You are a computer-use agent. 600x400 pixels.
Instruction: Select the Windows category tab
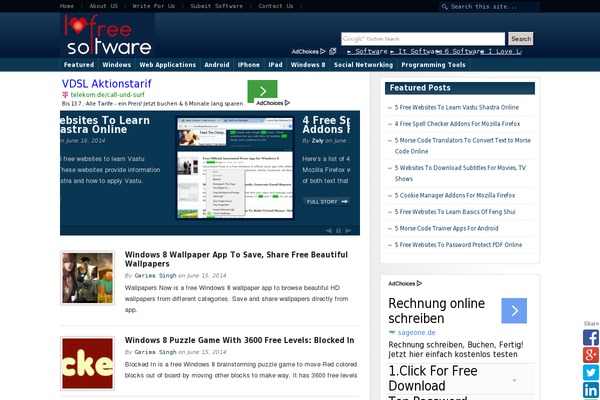coord(117,65)
